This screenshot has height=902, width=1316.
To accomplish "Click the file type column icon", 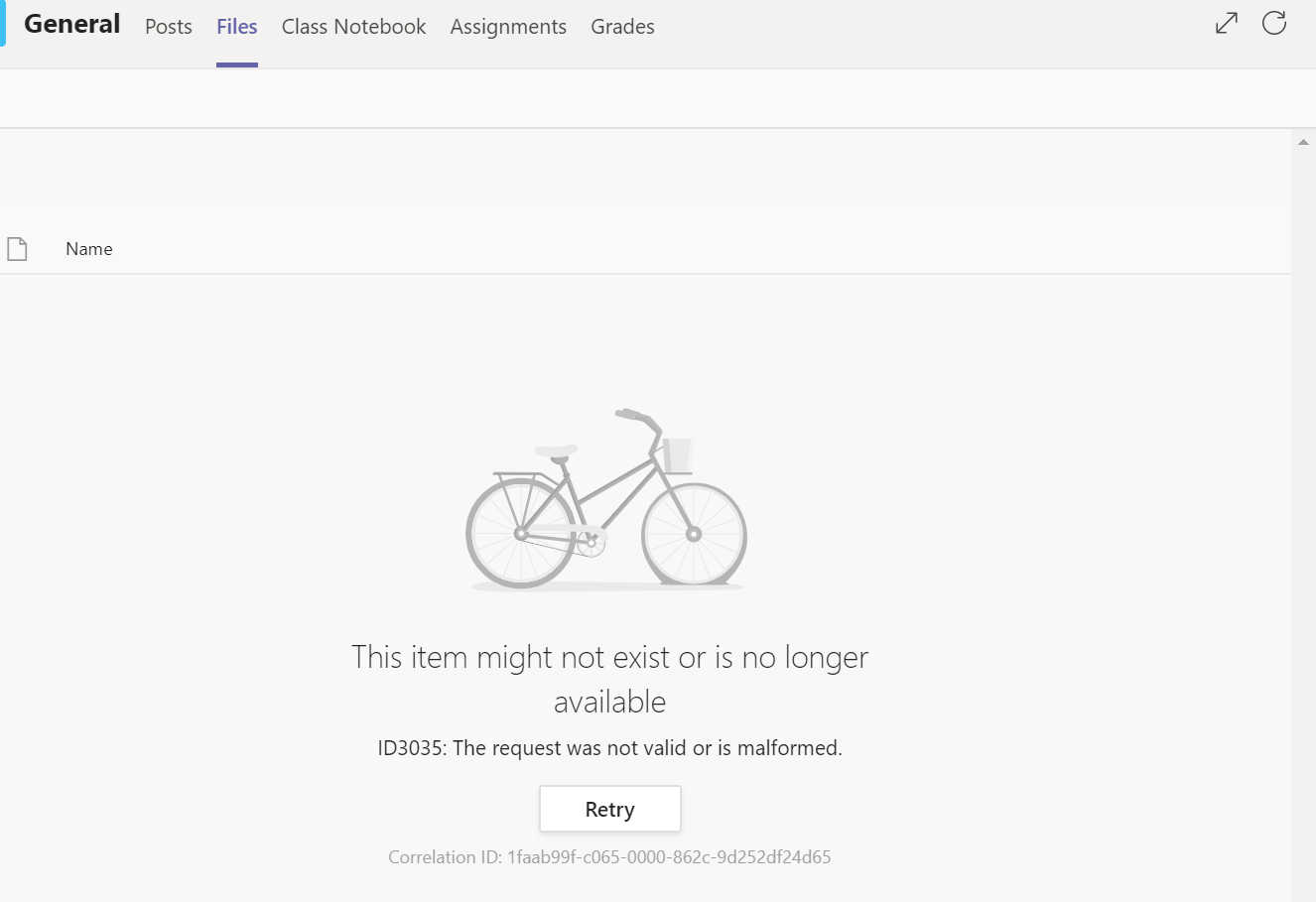I will pyautogui.click(x=17, y=248).
